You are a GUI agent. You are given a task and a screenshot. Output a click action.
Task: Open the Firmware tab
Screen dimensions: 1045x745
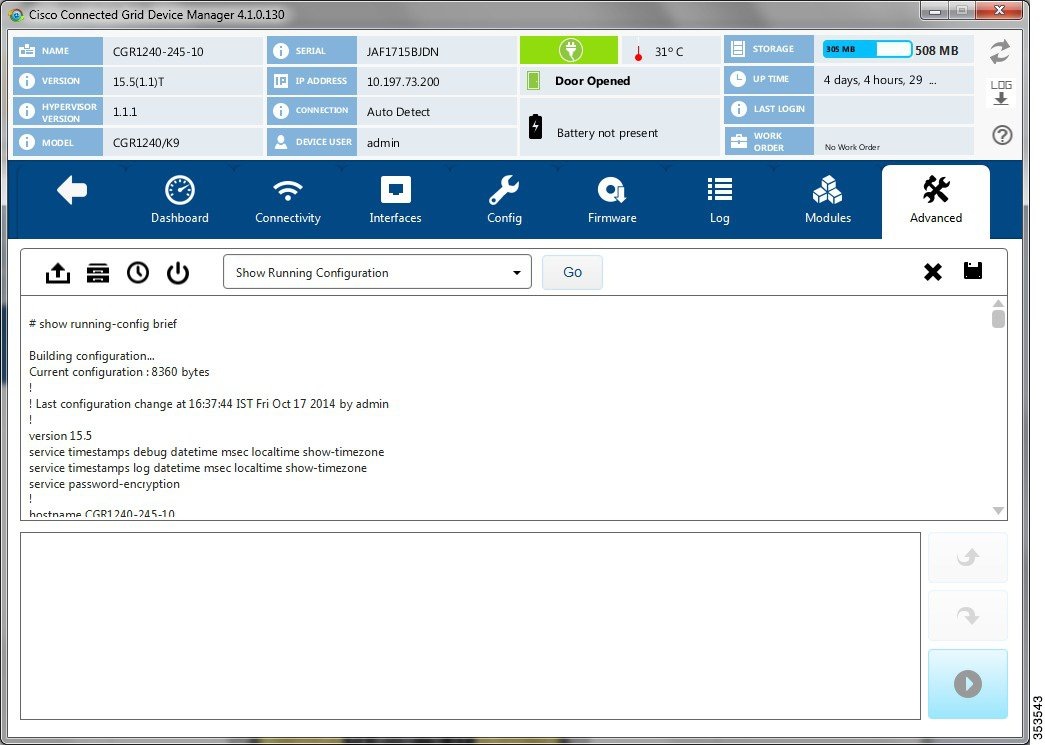(x=612, y=200)
